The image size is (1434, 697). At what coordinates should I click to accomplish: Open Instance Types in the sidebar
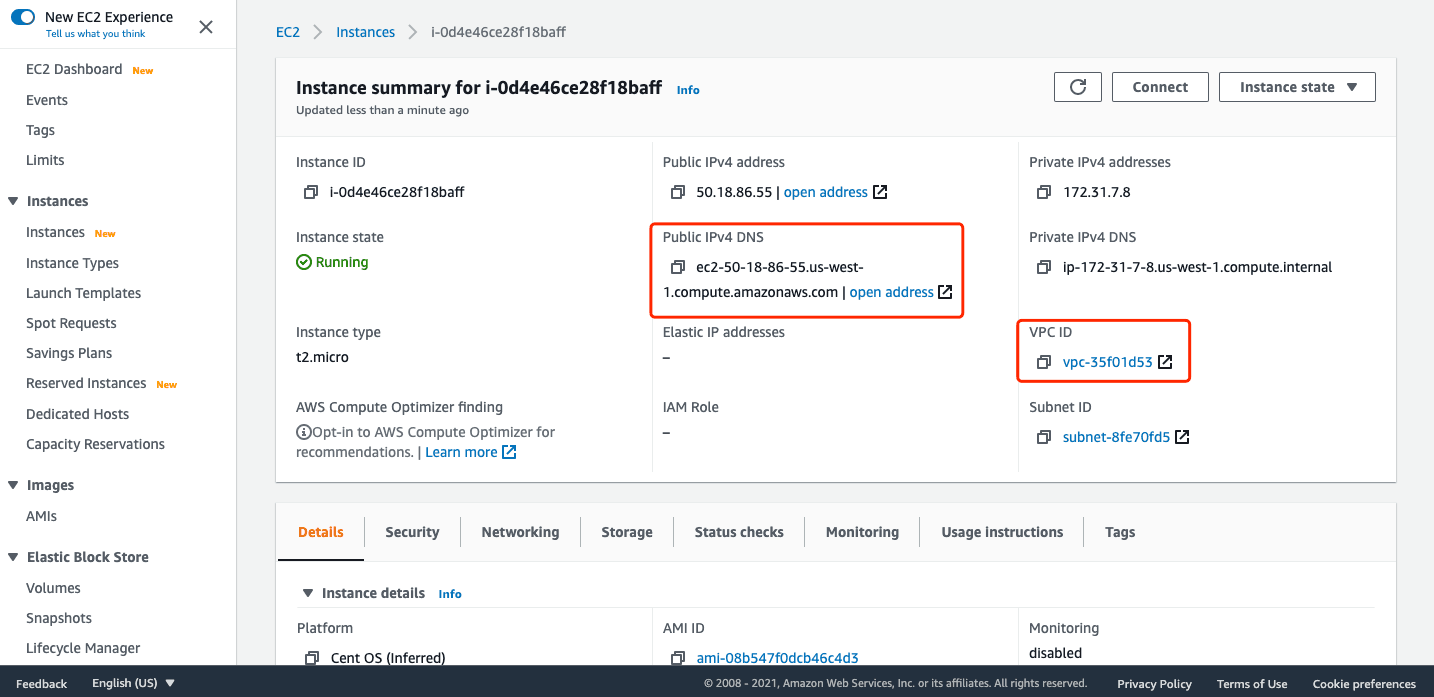click(72, 263)
